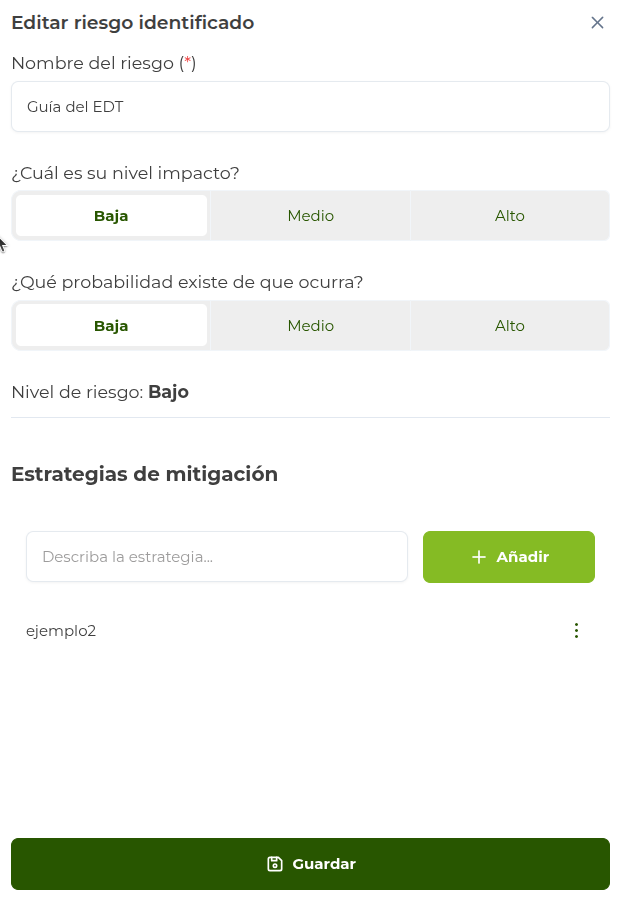The height and width of the screenshot is (898, 617).
Task: Select the ejemplo2 strategy entry
Action: (61, 631)
